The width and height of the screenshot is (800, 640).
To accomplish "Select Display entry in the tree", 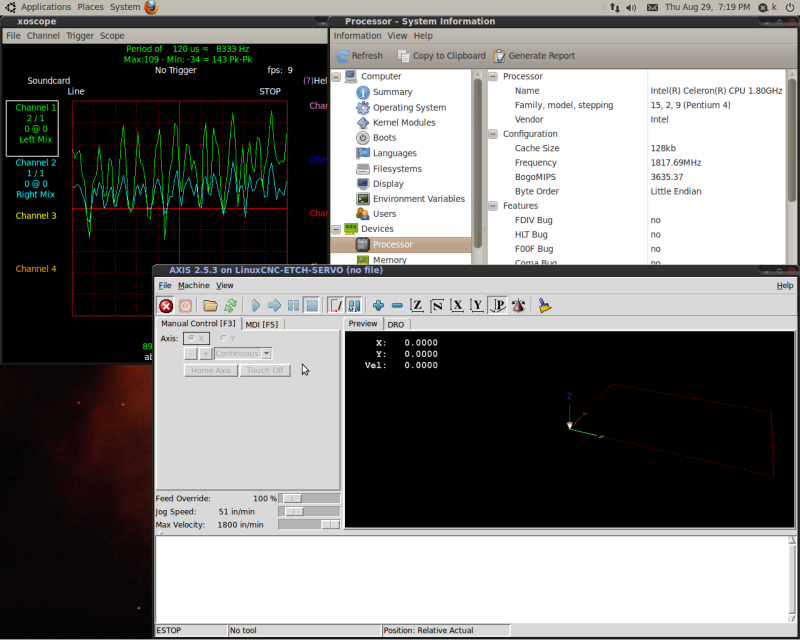I will pos(388,184).
